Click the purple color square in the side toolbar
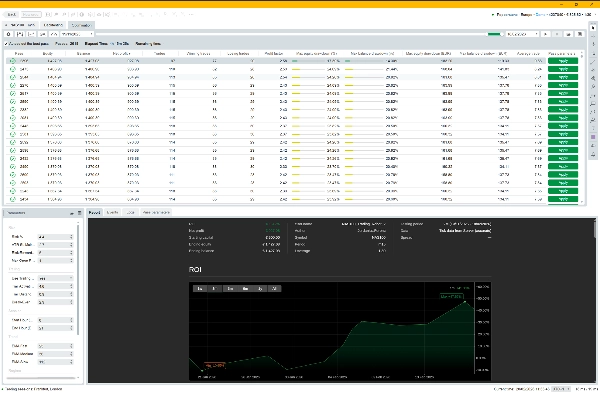Screen dimensions: 600x393 pyautogui.click(x=593, y=137)
